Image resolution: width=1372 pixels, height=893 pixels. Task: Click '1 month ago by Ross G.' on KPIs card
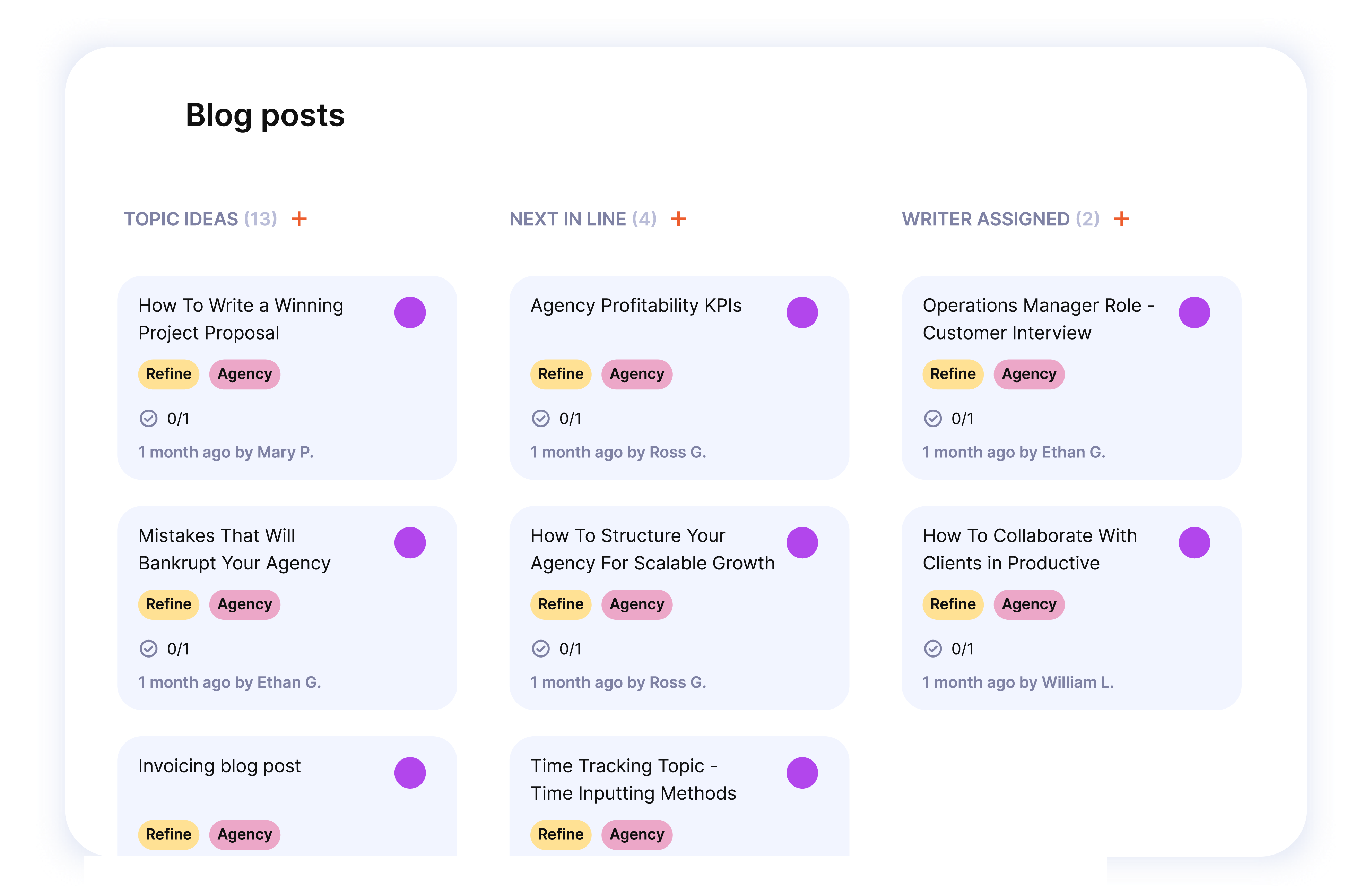[x=618, y=452]
